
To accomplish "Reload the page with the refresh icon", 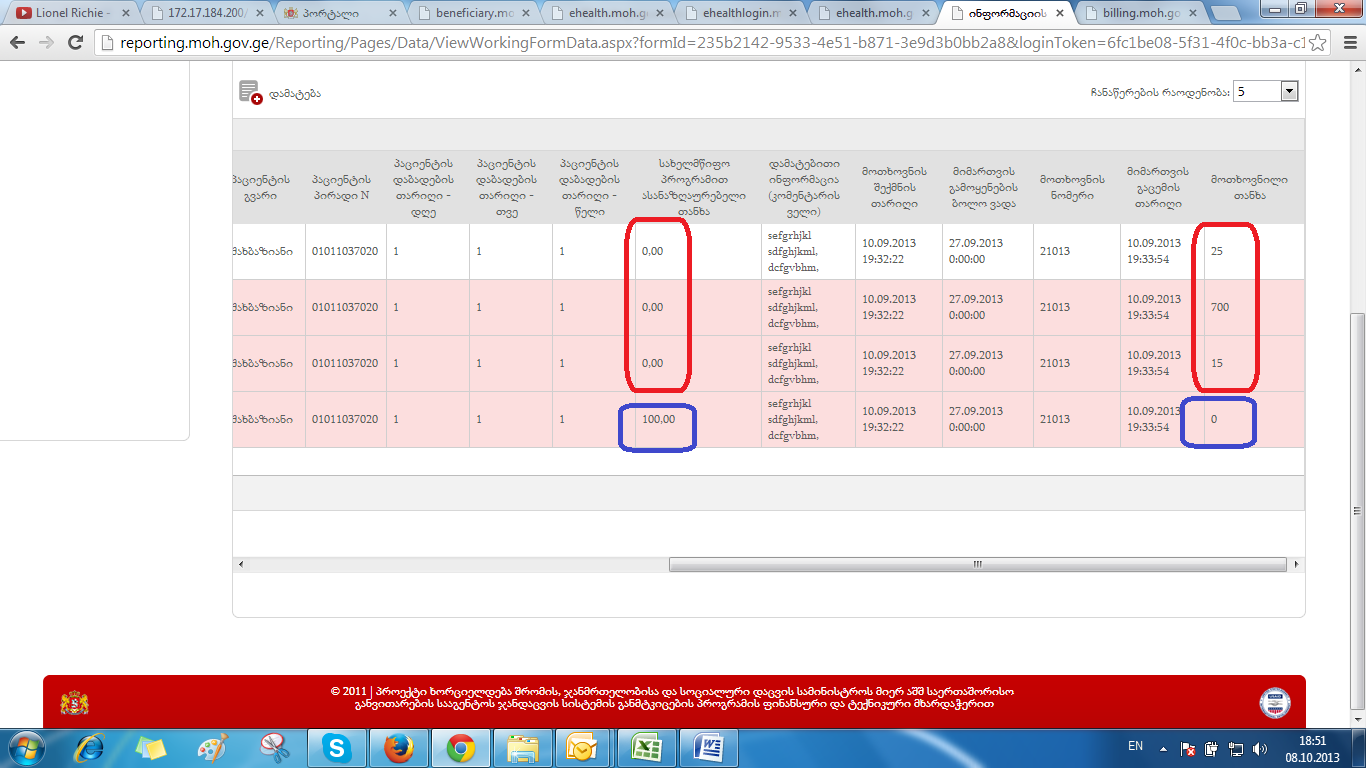I will (x=75, y=43).
